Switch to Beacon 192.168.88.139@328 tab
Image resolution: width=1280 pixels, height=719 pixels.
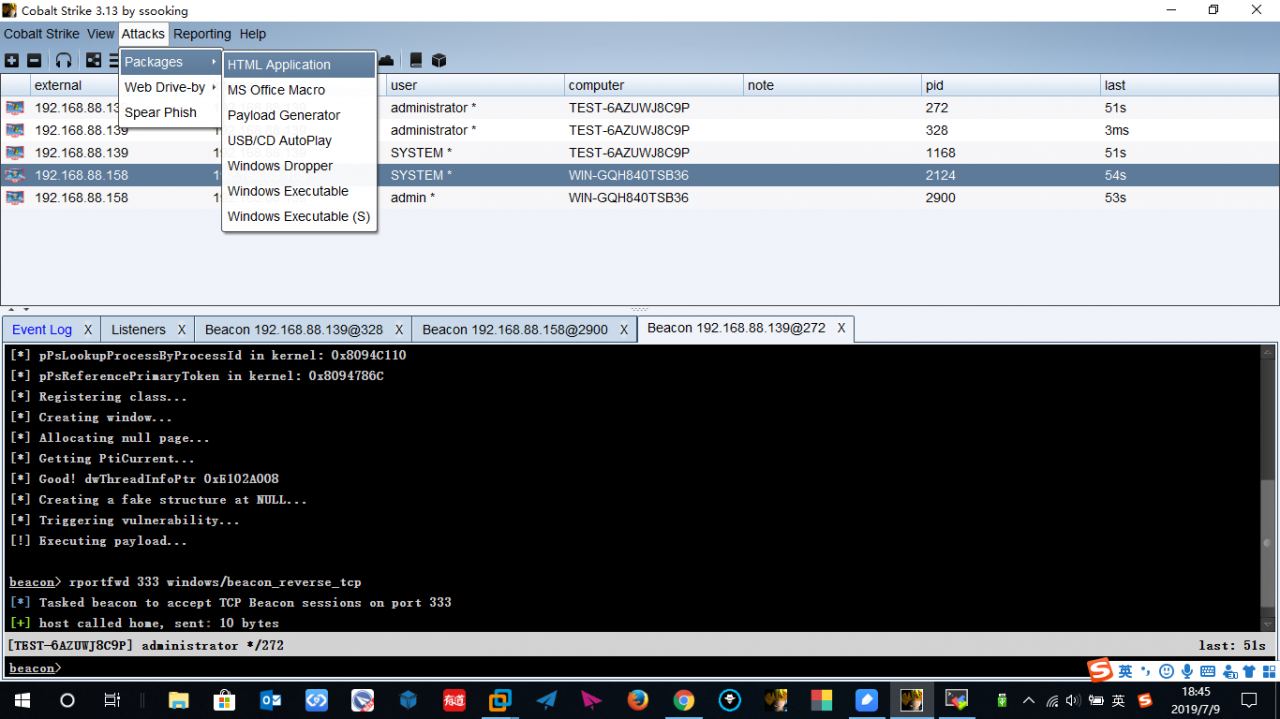point(294,330)
